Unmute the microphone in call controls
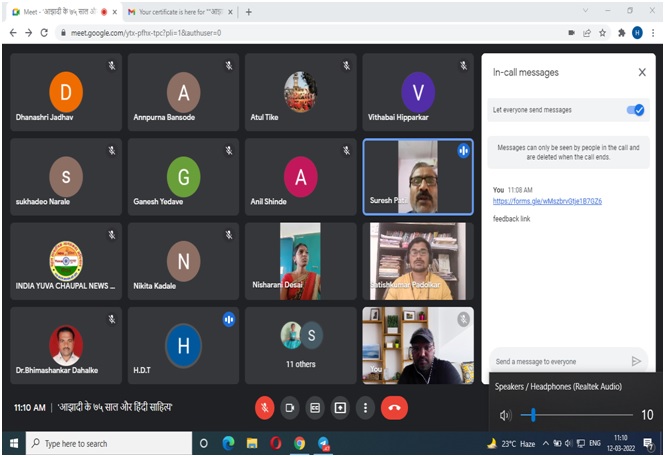665x457 pixels. [265, 407]
